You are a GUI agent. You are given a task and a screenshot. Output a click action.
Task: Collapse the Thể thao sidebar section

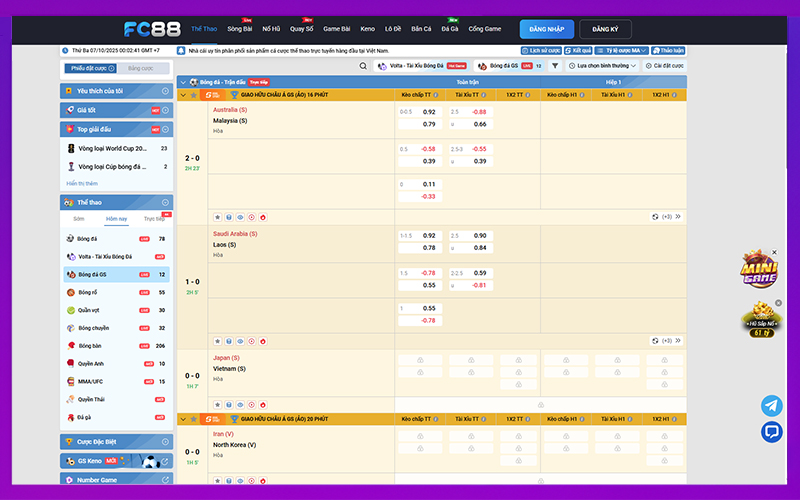coord(167,201)
